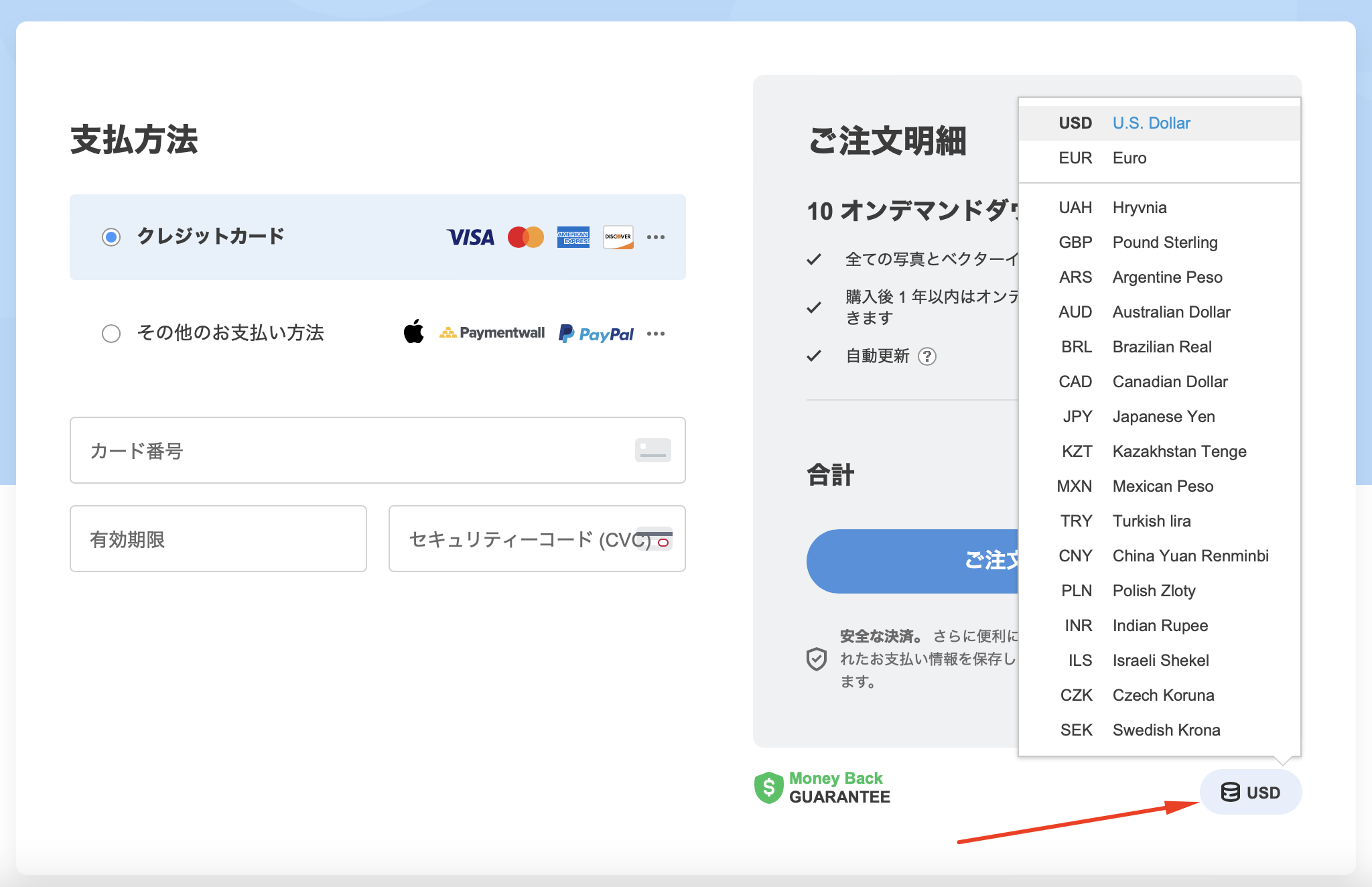This screenshot has width=1372, height=887.
Task: Click the Money Back Guarantee shield icon
Action: coord(769,788)
